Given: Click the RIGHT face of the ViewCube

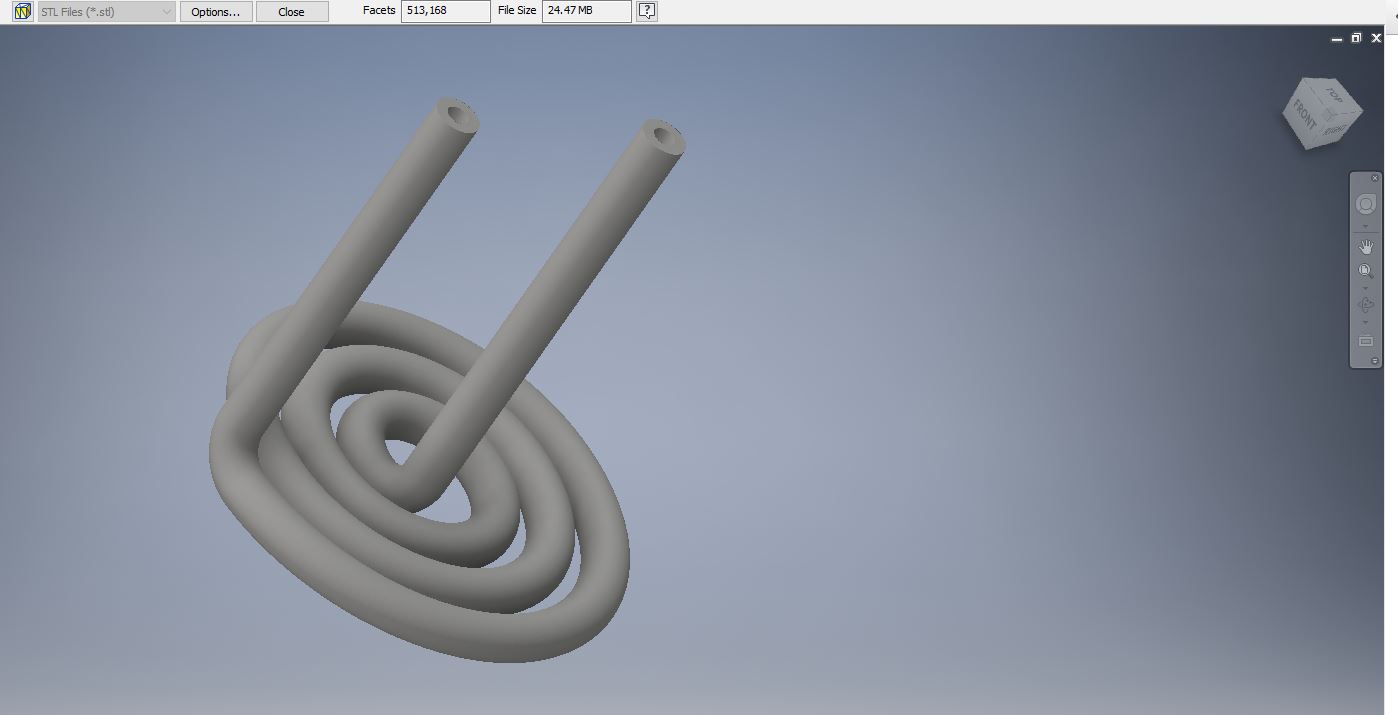Looking at the screenshot, I should 1337,129.
